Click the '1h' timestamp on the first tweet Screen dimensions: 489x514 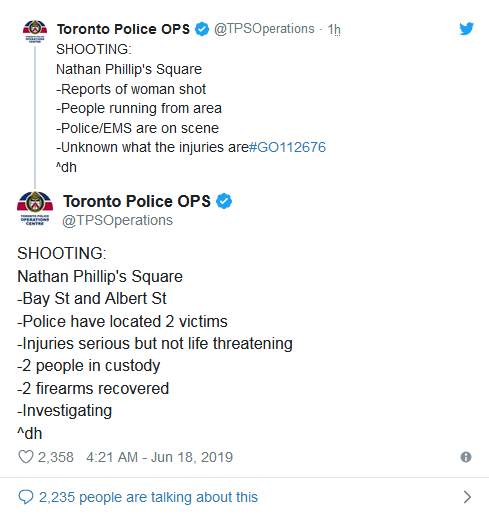tap(334, 29)
